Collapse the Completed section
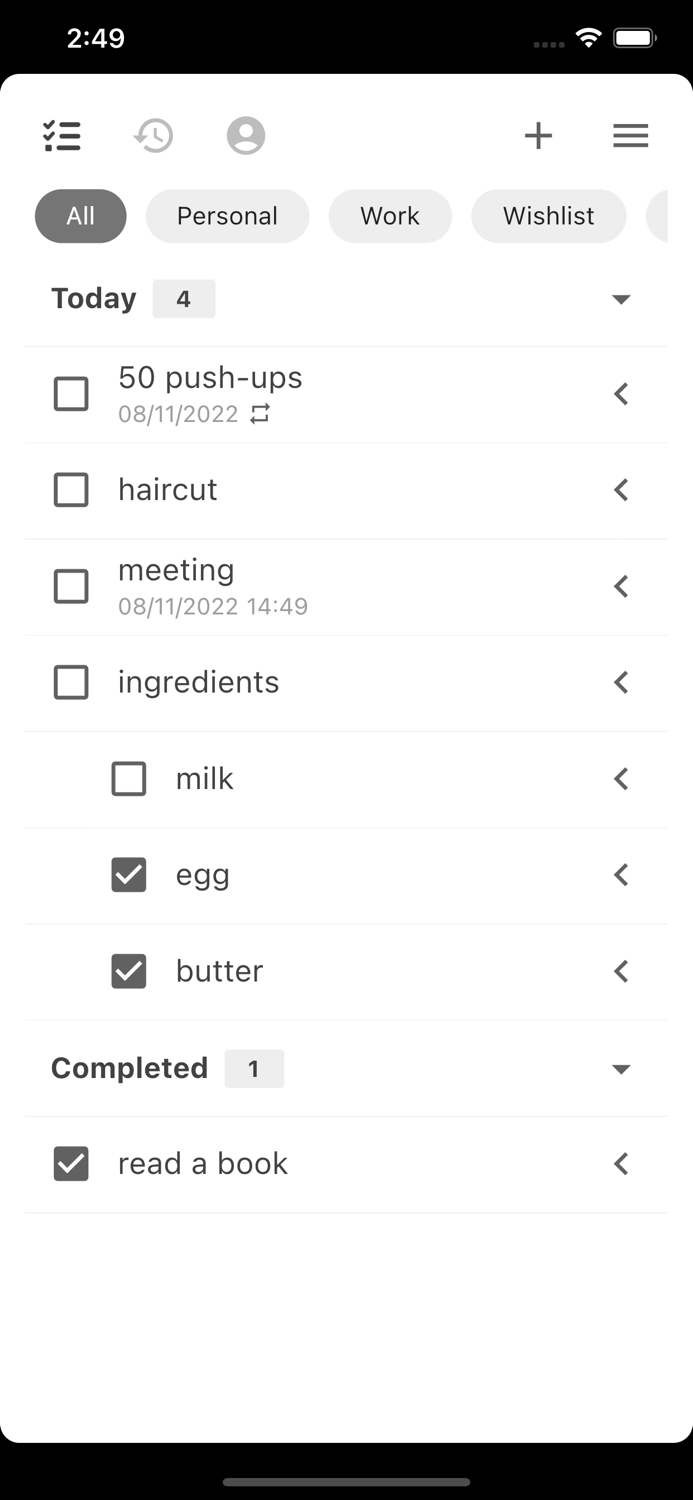Image resolution: width=693 pixels, height=1500 pixels. (x=622, y=1068)
